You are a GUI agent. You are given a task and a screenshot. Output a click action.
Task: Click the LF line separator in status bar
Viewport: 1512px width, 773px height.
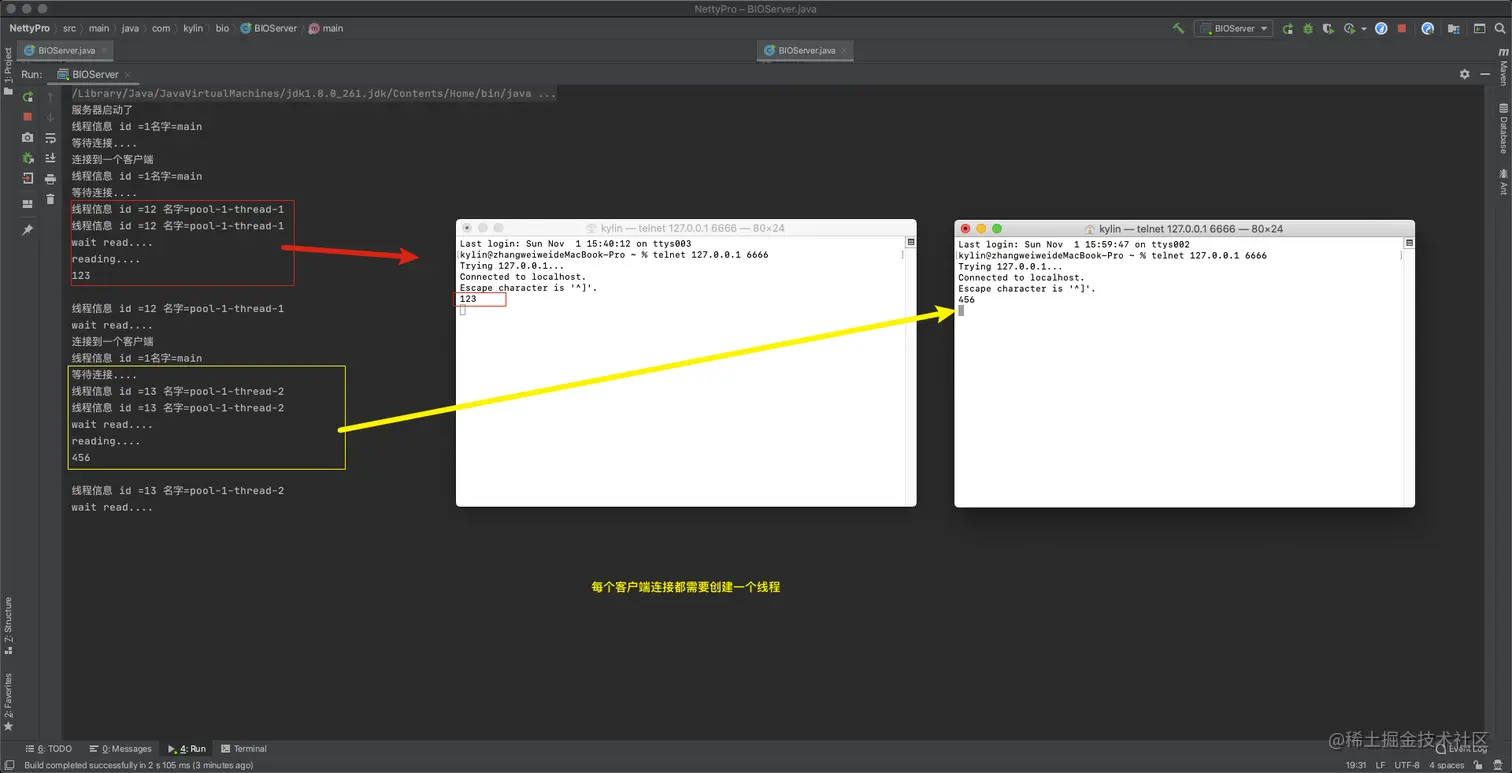[x=1378, y=765]
